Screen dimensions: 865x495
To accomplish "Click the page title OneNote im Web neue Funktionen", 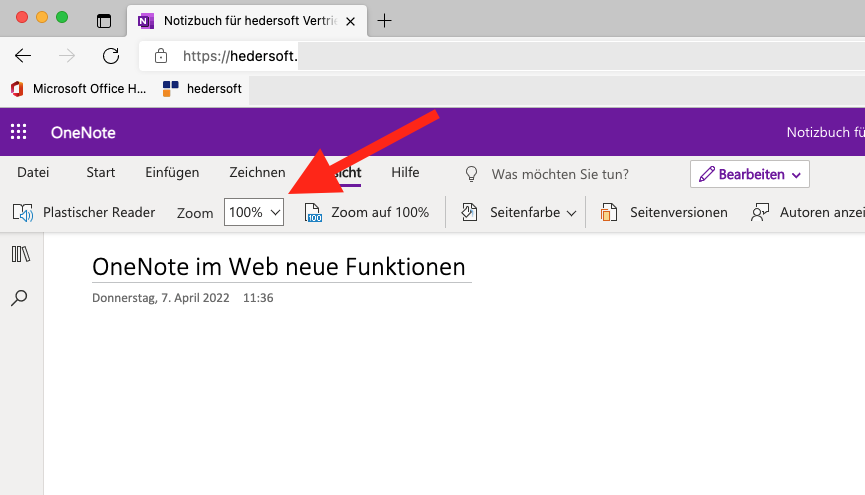I will pos(279,267).
